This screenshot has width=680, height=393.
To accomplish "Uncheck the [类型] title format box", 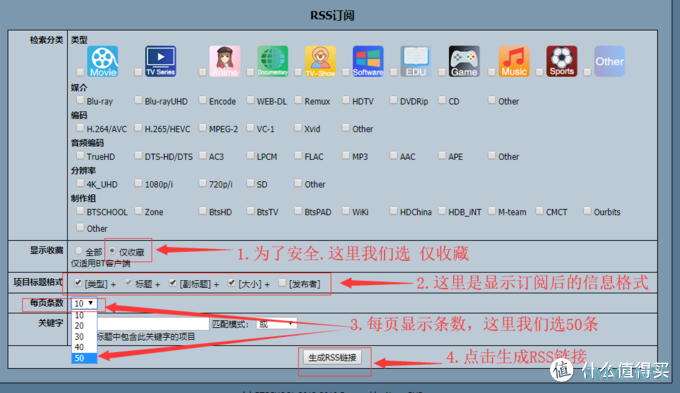I will pos(78,283).
